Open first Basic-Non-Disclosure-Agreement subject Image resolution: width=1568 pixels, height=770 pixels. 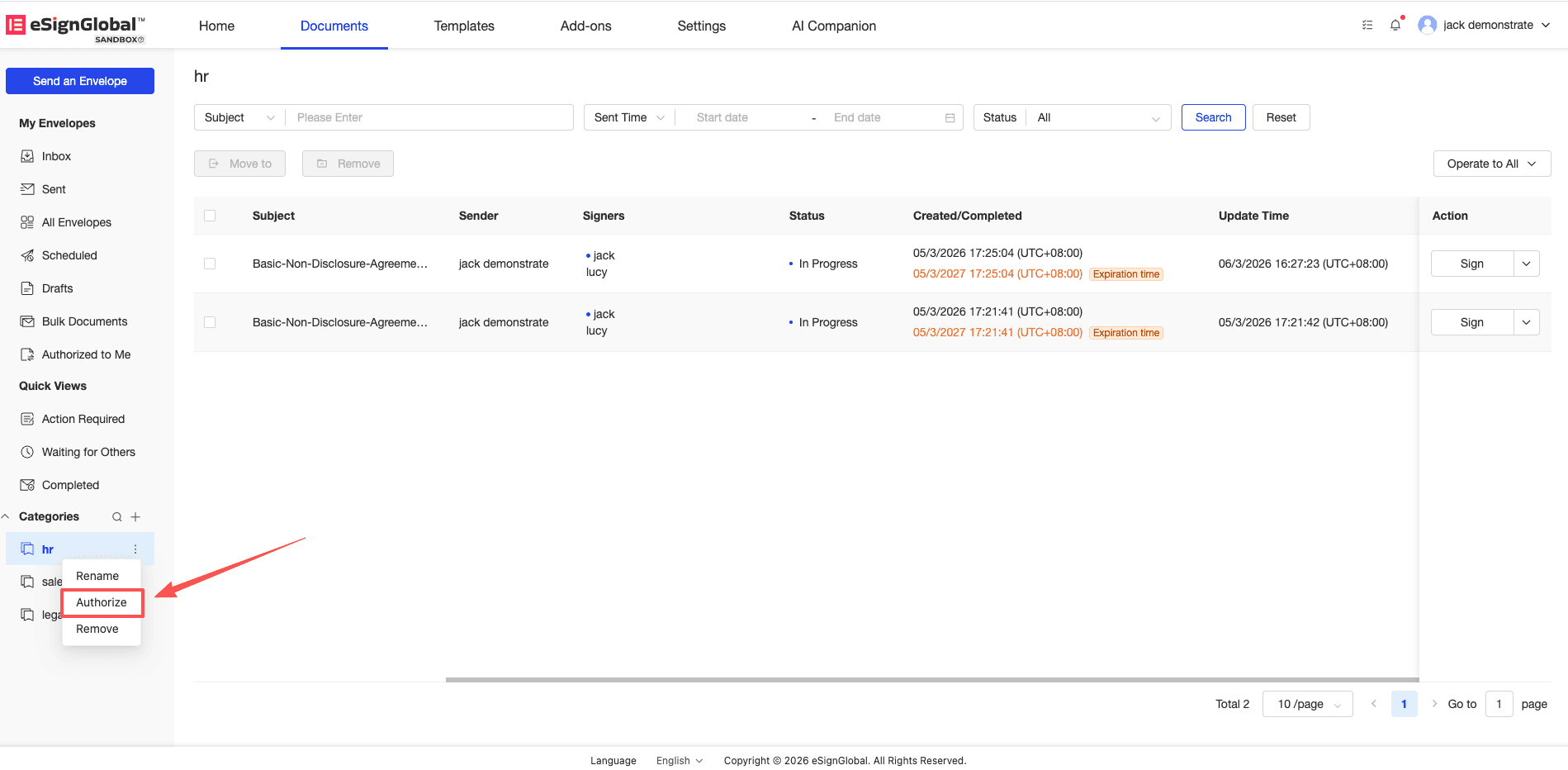pyautogui.click(x=340, y=264)
